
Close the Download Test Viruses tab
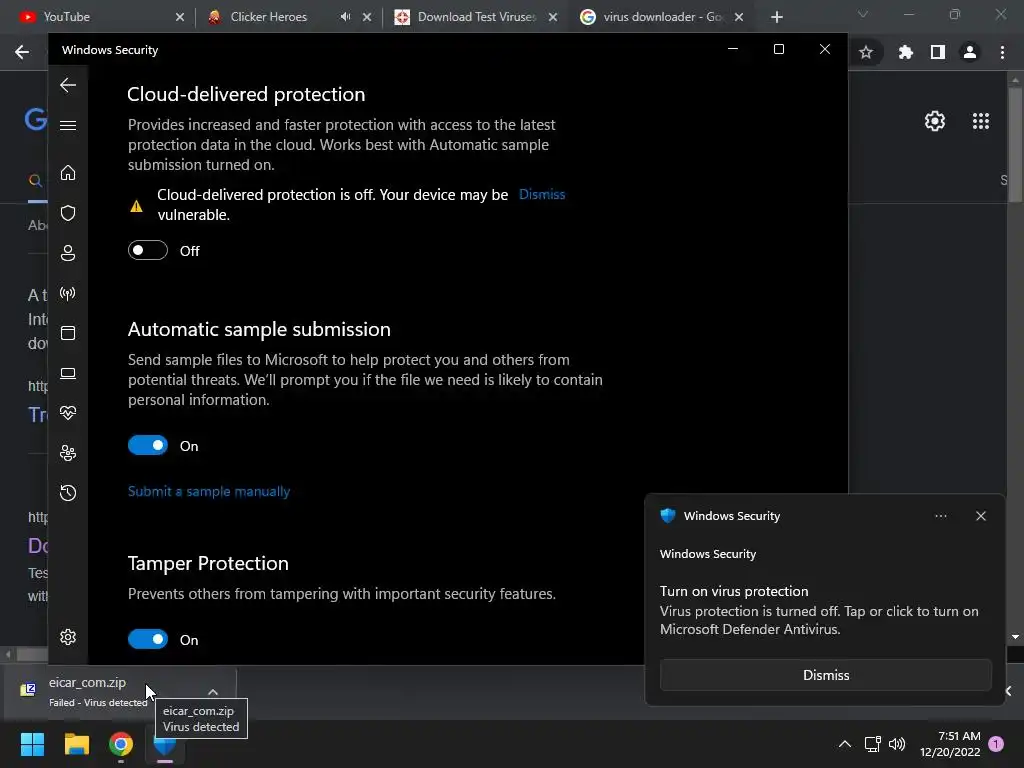point(553,17)
